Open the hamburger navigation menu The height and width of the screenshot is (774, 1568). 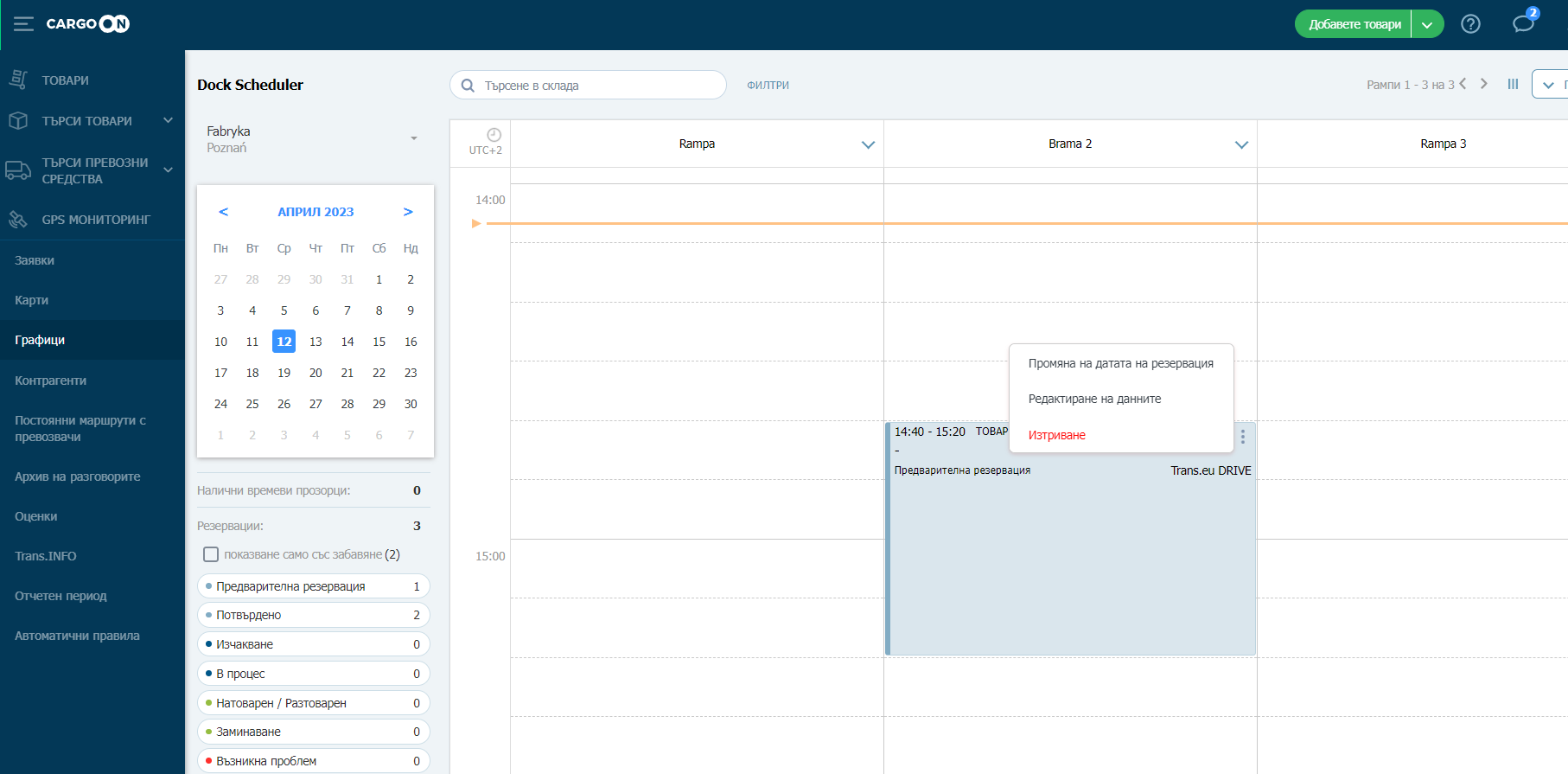pyautogui.click(x=23, y=24)
